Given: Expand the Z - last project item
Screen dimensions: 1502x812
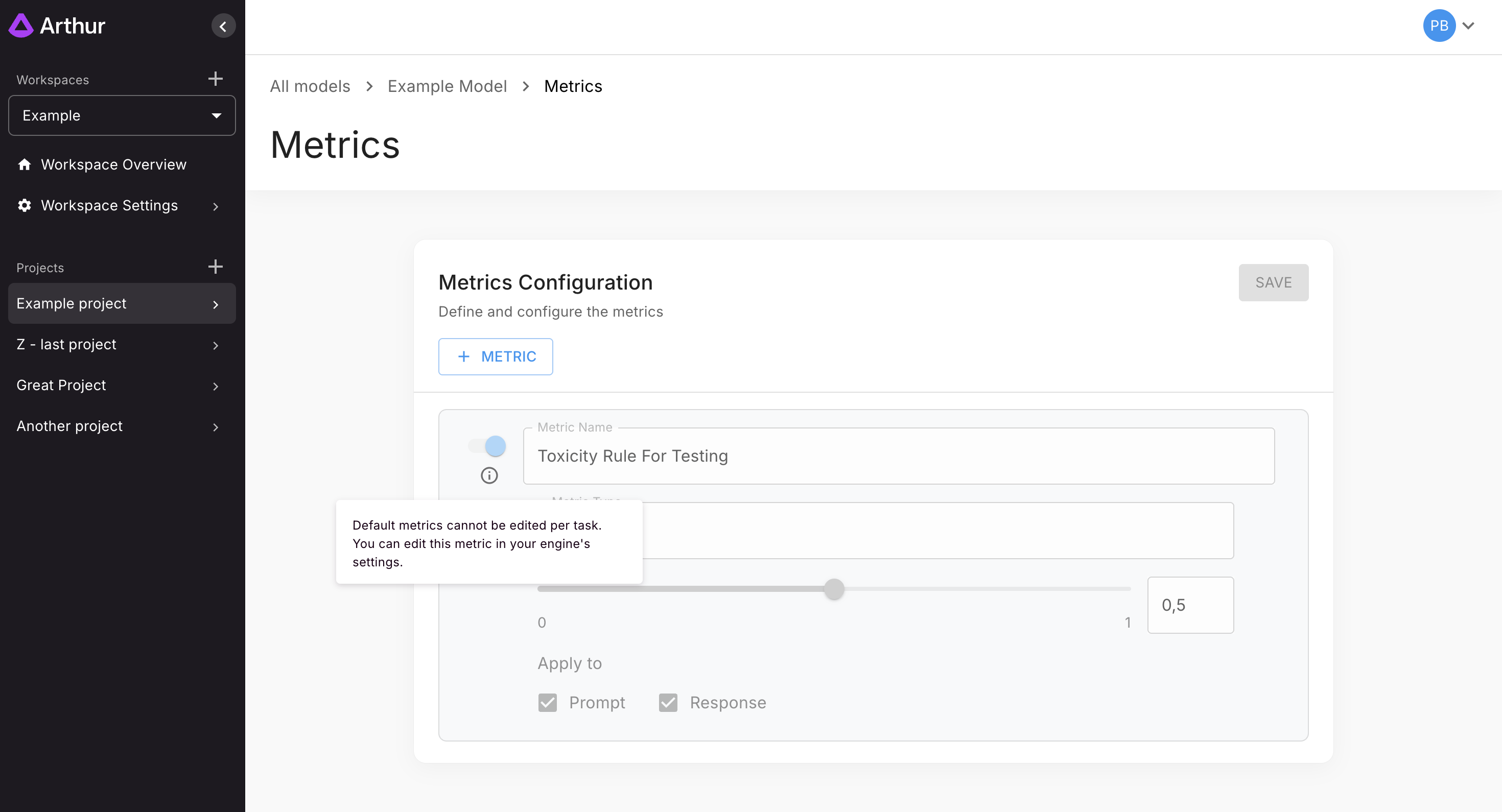Looking at the screenshot, I should [215, 345].
